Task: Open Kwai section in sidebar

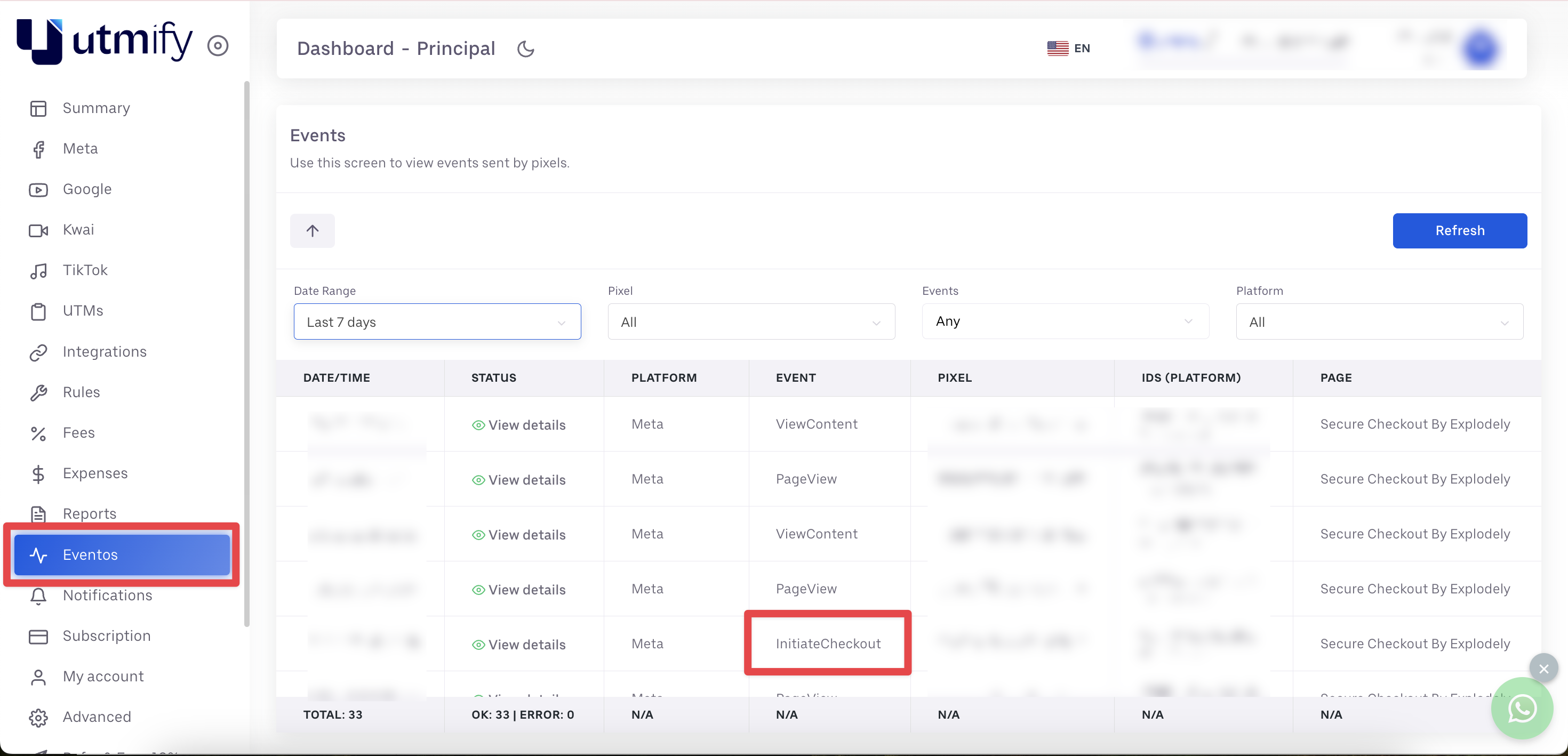Action: [x=78, y=230]
